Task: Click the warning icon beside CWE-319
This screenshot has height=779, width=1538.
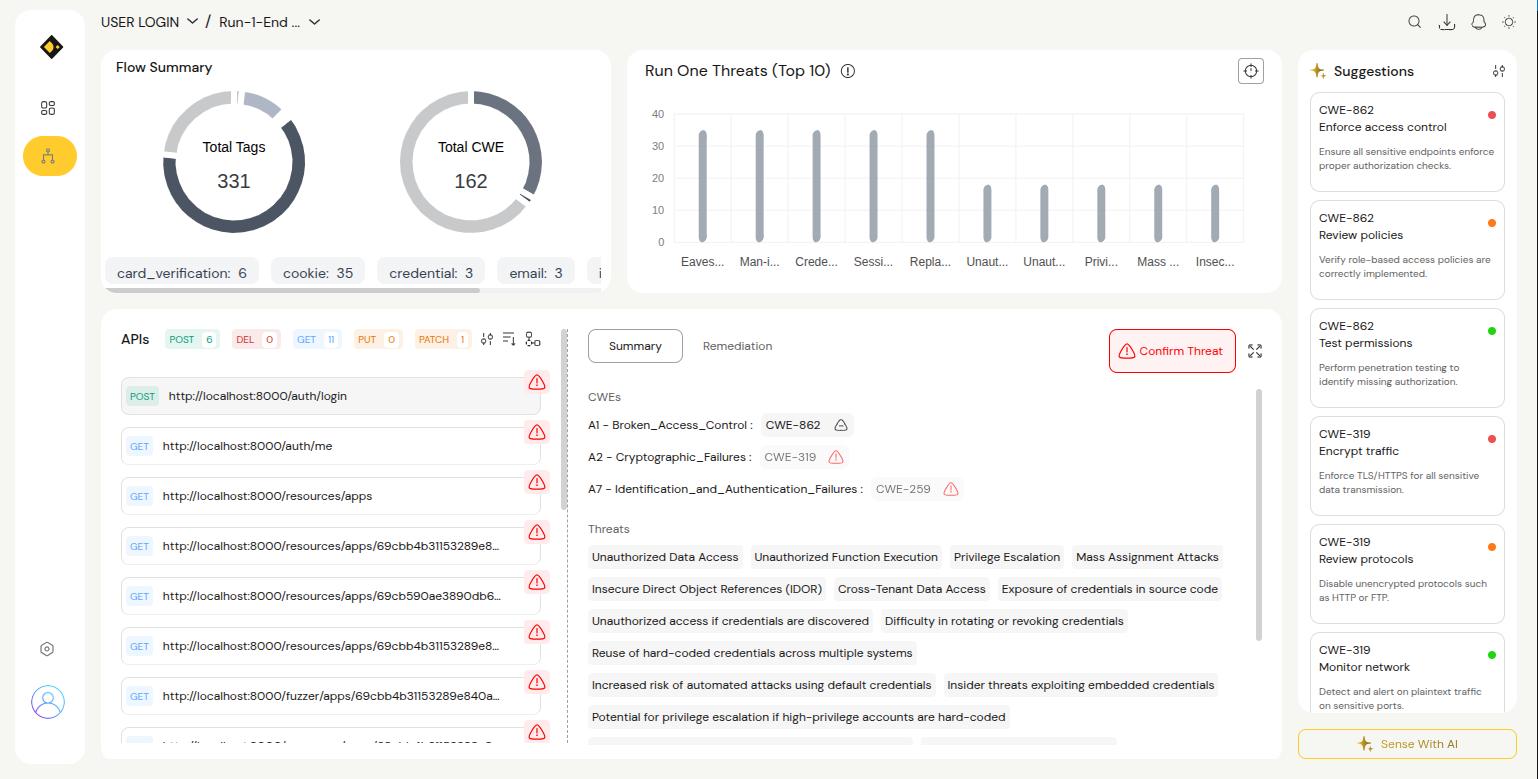Action: point(836,457)
